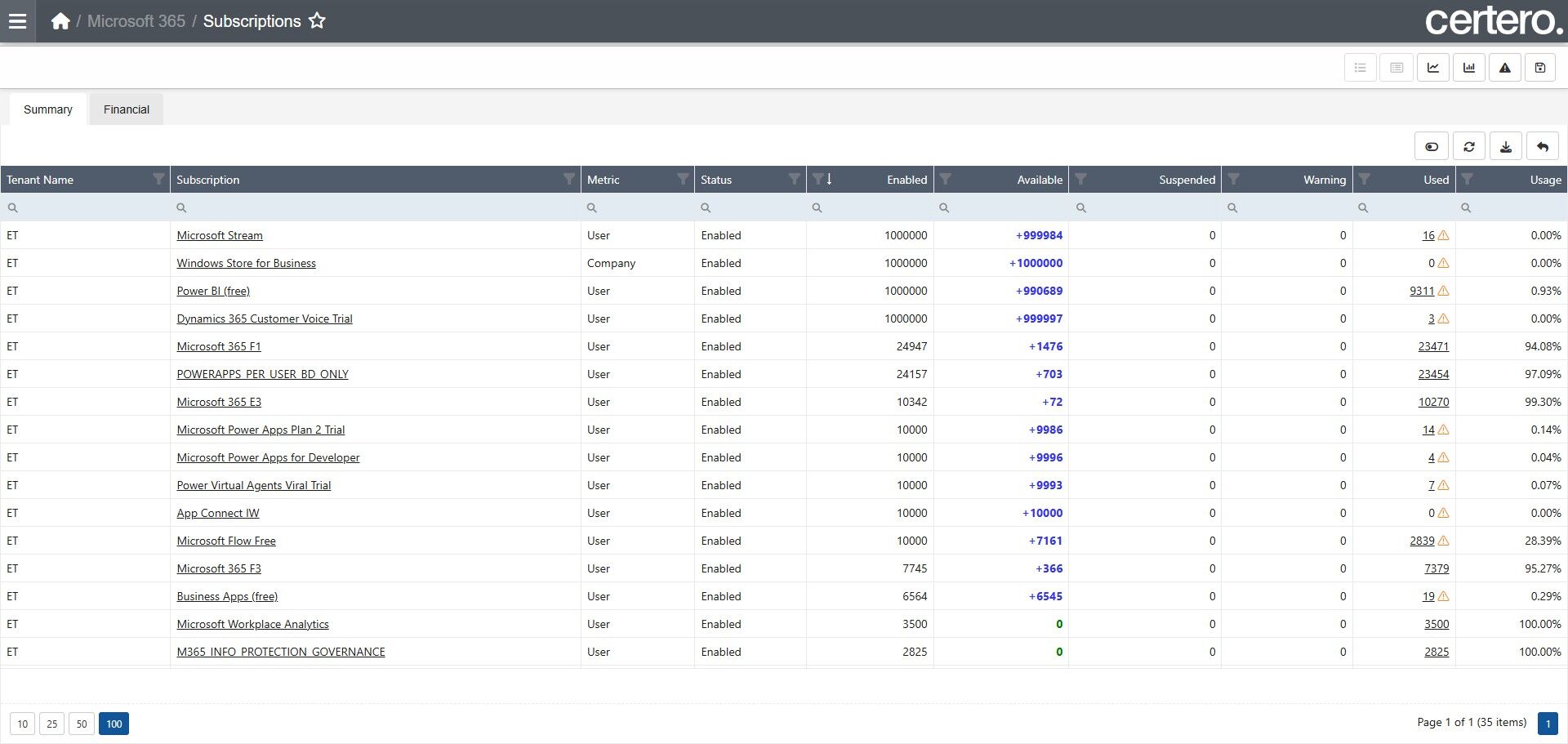
Task: Click warning icon in Power Virtual Agents row
Action: [x=1443, y=485]
